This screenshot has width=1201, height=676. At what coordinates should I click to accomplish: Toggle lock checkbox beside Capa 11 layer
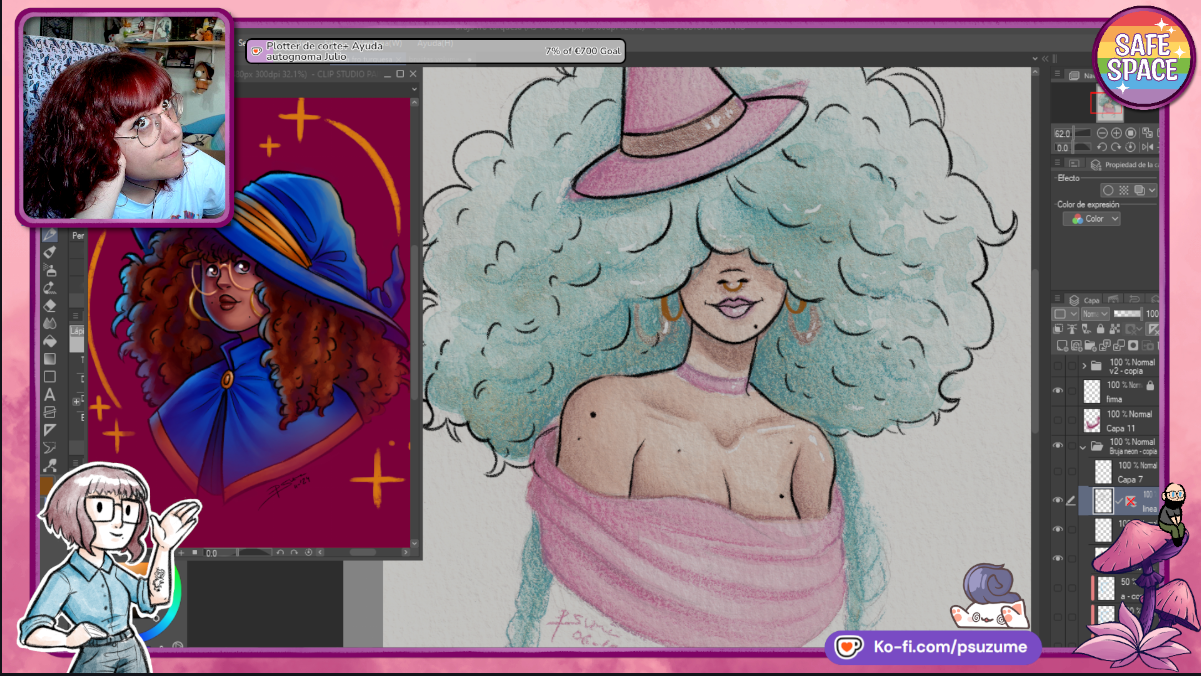pyautogui.click(x=1072, y=420)
